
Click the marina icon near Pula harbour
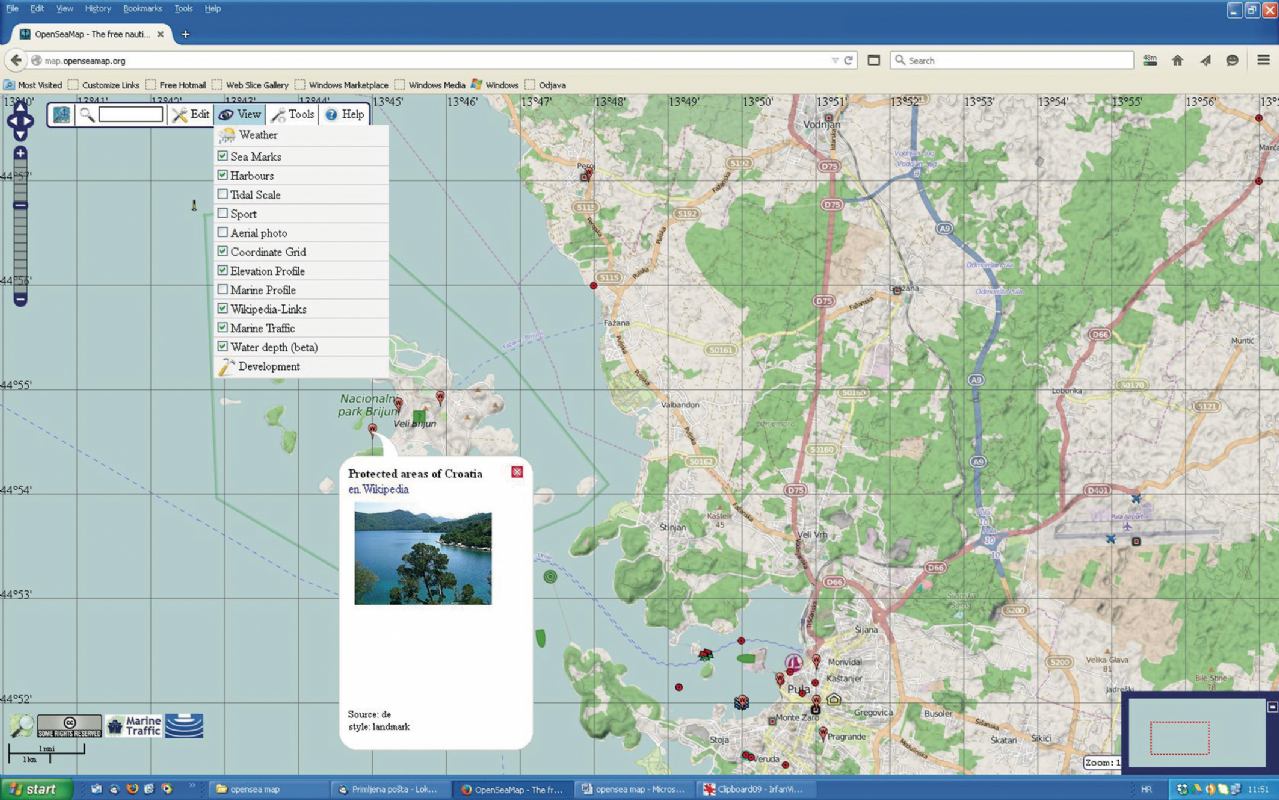tap(793, 663)
